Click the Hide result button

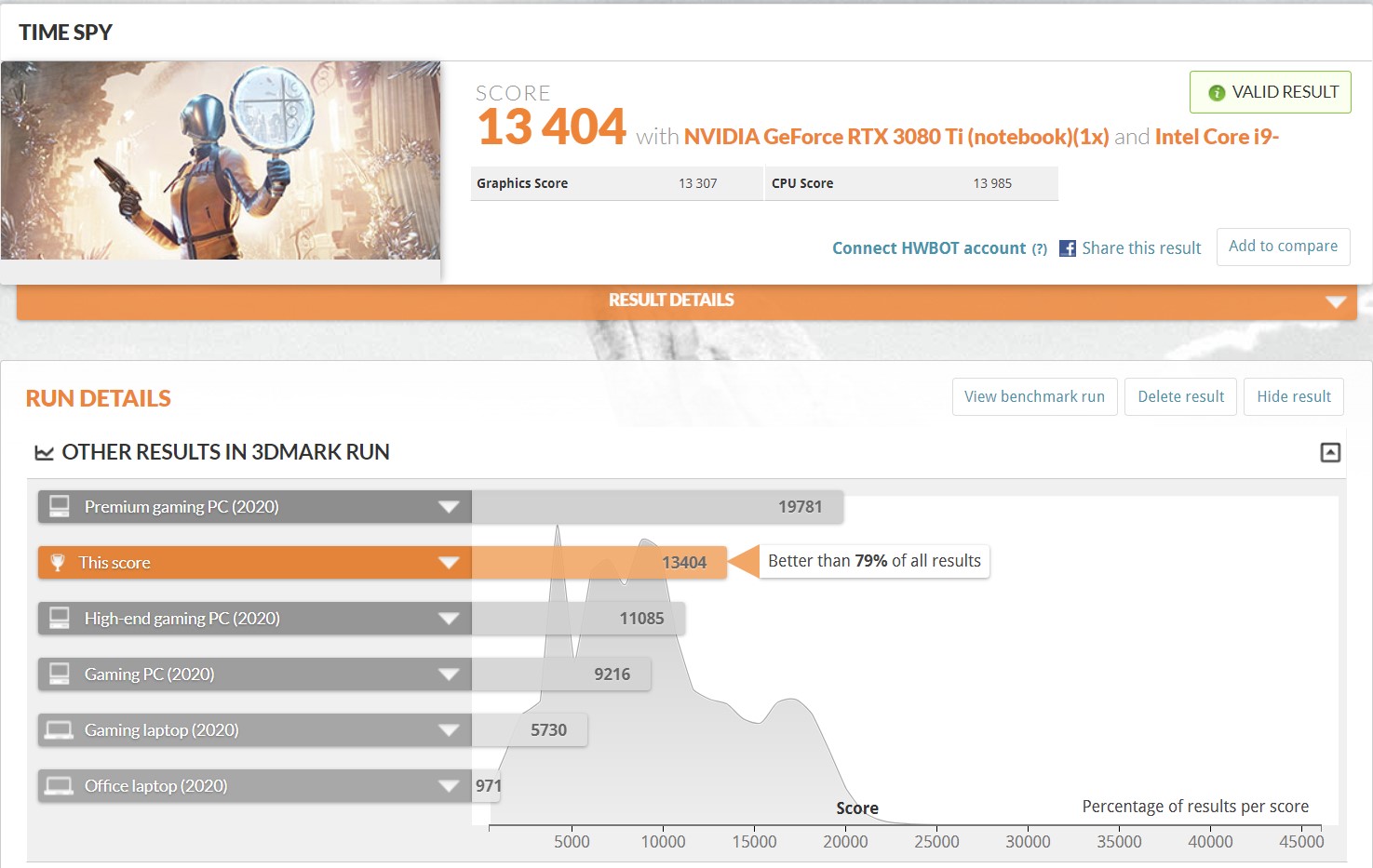pos(1293,397)
